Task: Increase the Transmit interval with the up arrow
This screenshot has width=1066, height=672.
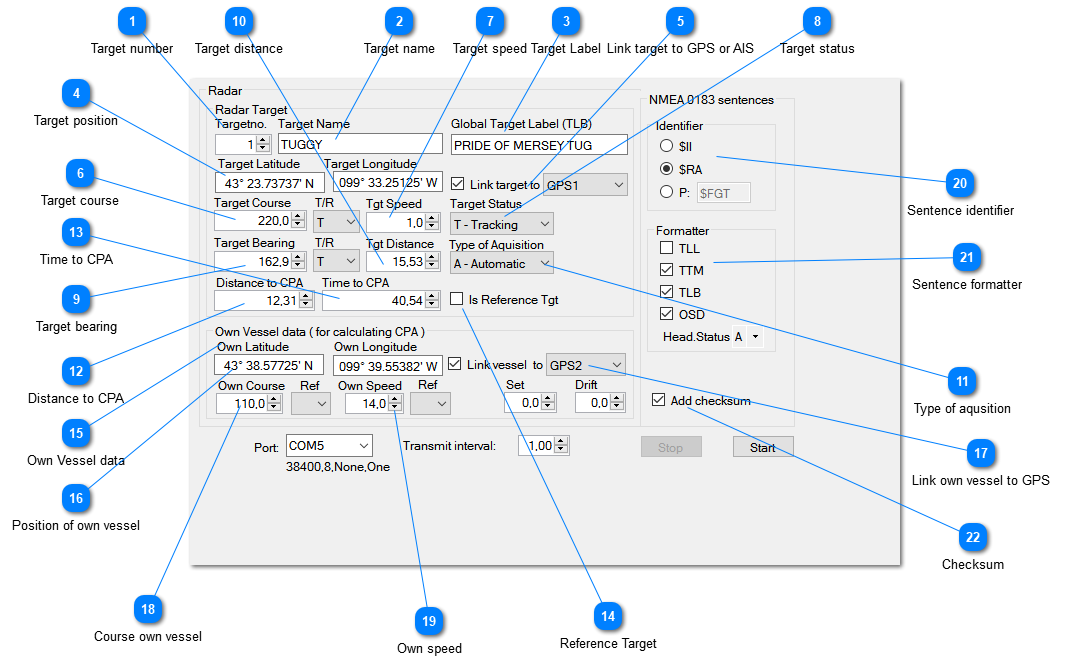Action: 561,441
